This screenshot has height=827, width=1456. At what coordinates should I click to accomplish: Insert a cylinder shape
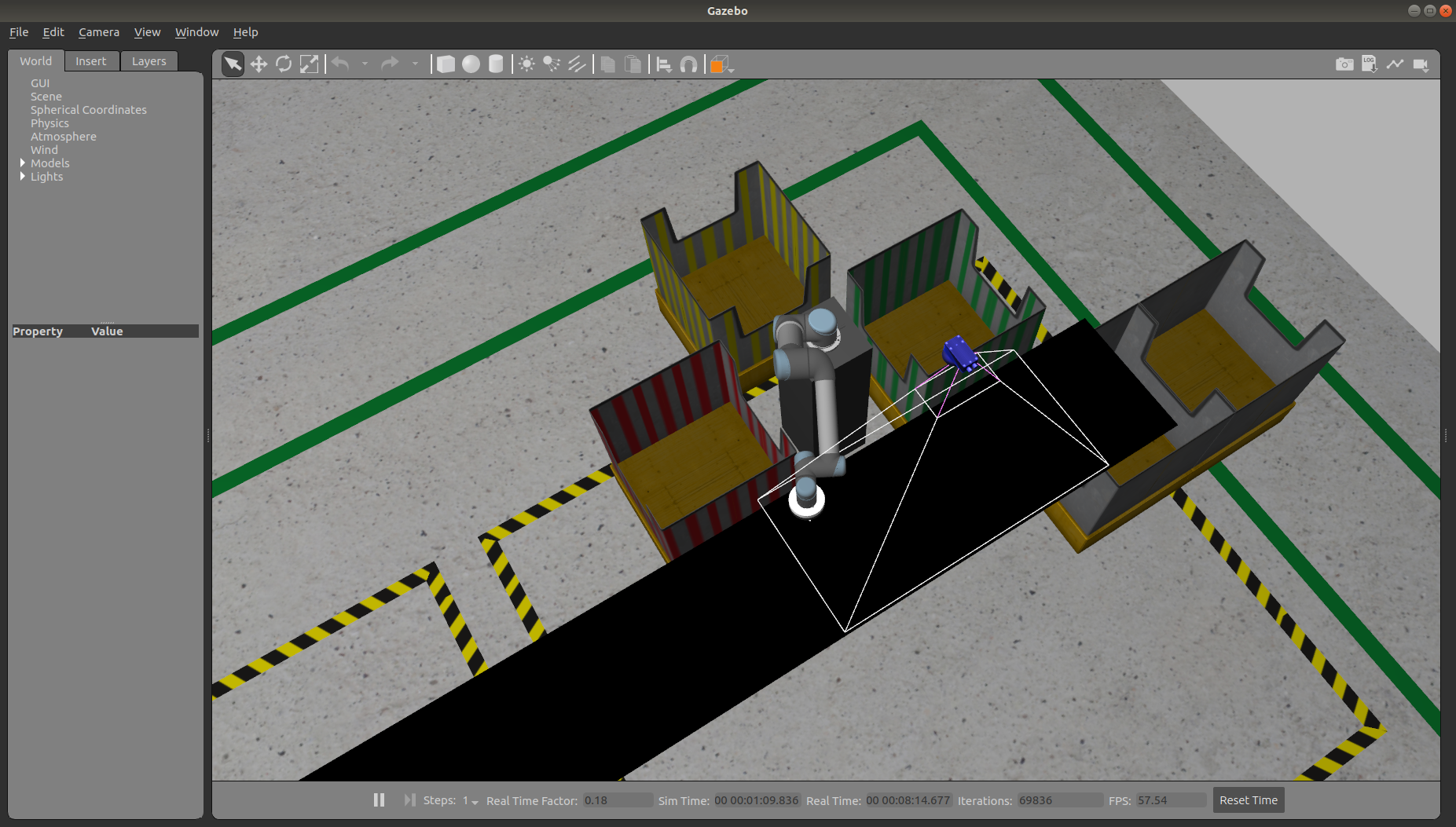tap(496, 64)
